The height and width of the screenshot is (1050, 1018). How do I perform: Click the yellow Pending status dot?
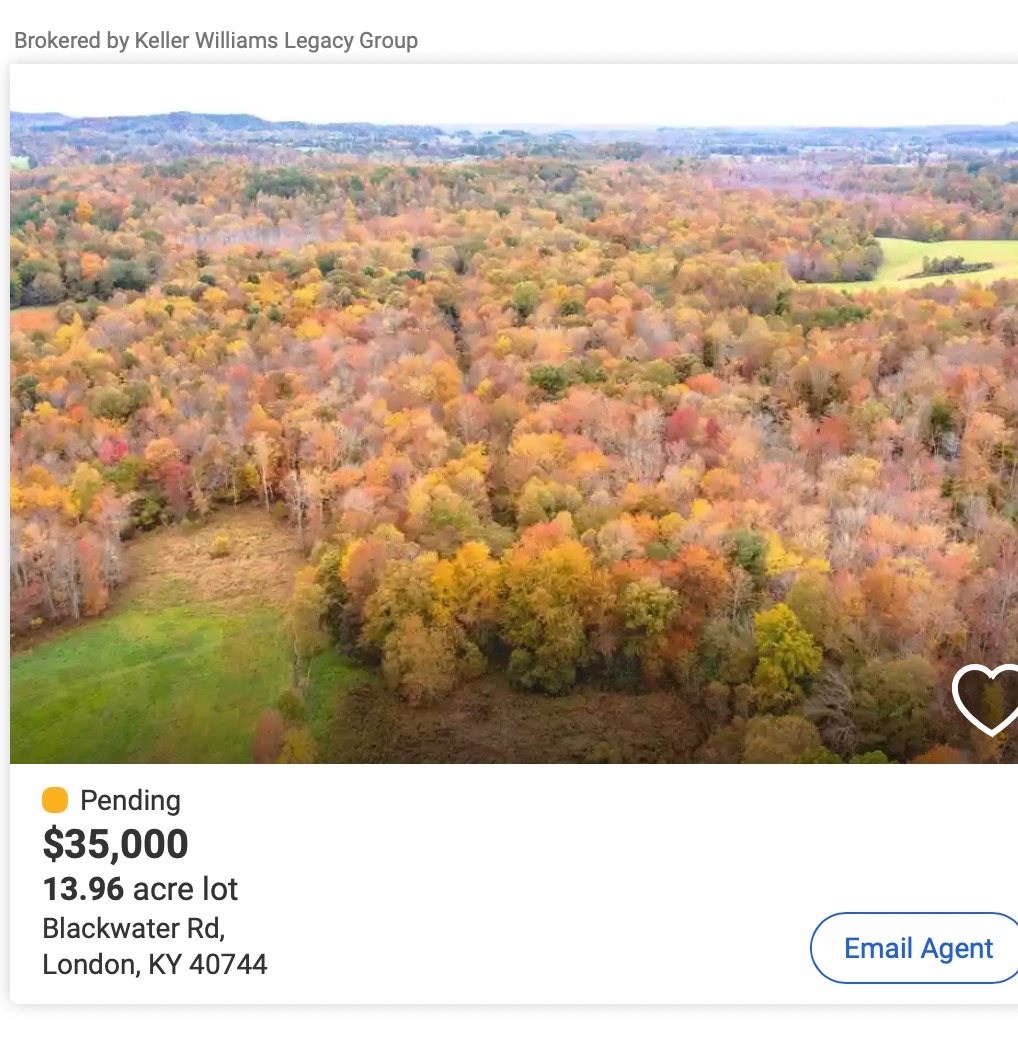pyautogui.click(x=55, y=800)
